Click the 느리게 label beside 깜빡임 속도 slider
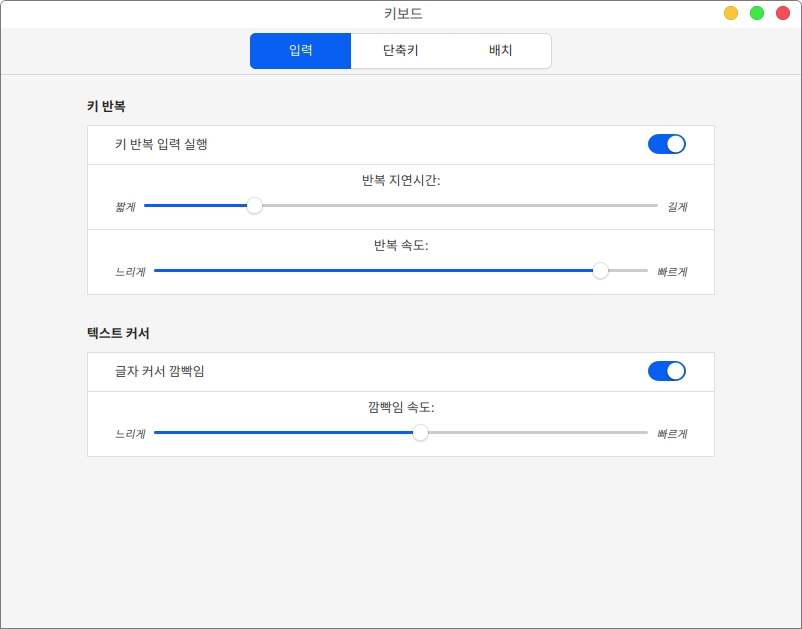The height and width of the screenshot is (629, 802). pos(130,434)
